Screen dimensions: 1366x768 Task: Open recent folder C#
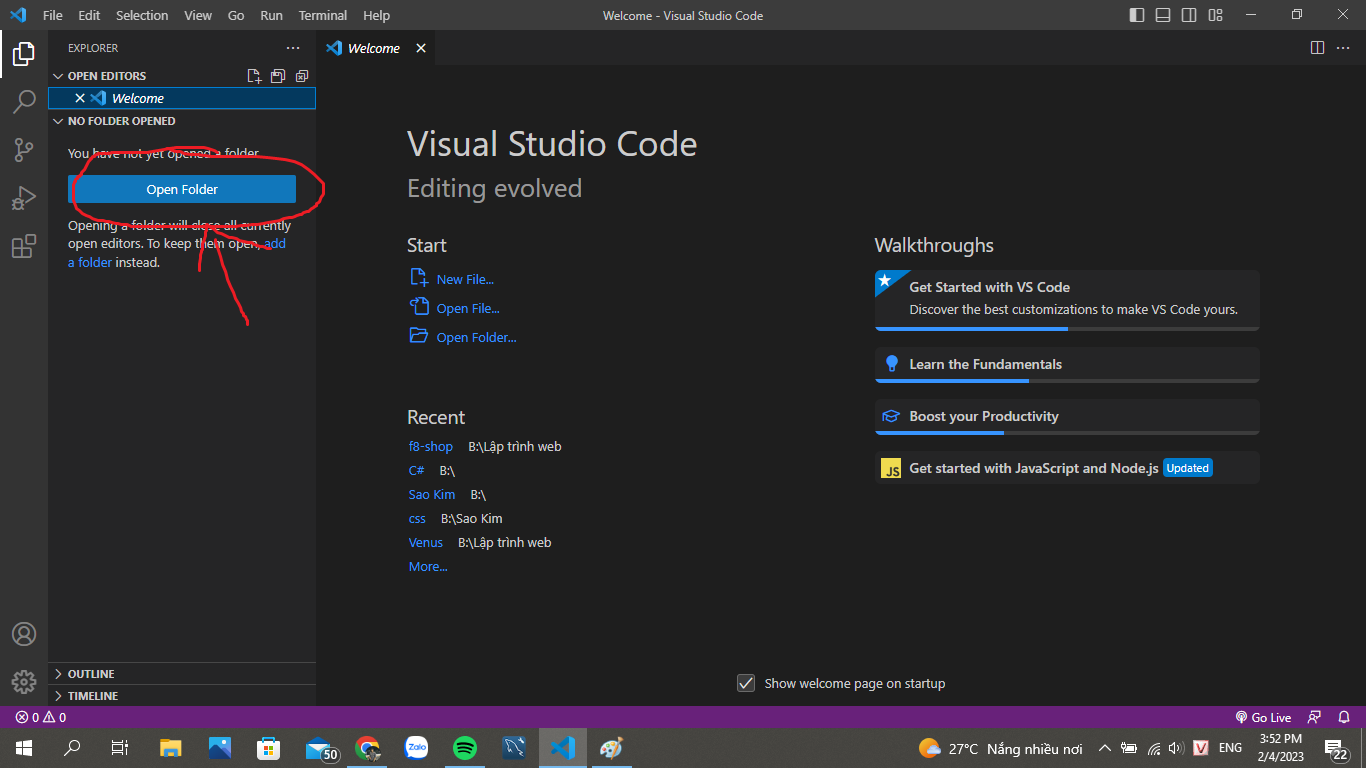click(417, 470)
